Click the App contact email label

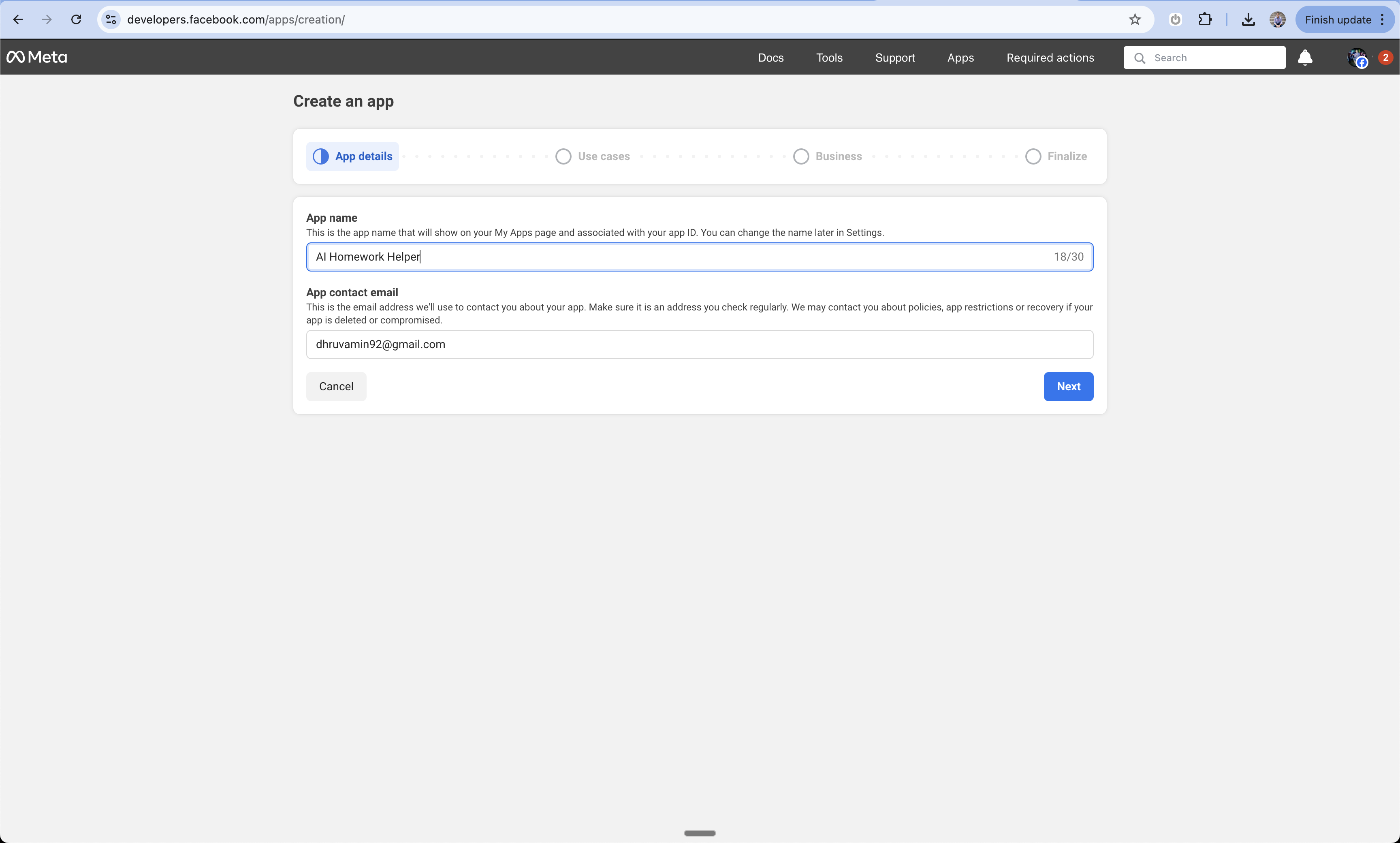[352, 292]
